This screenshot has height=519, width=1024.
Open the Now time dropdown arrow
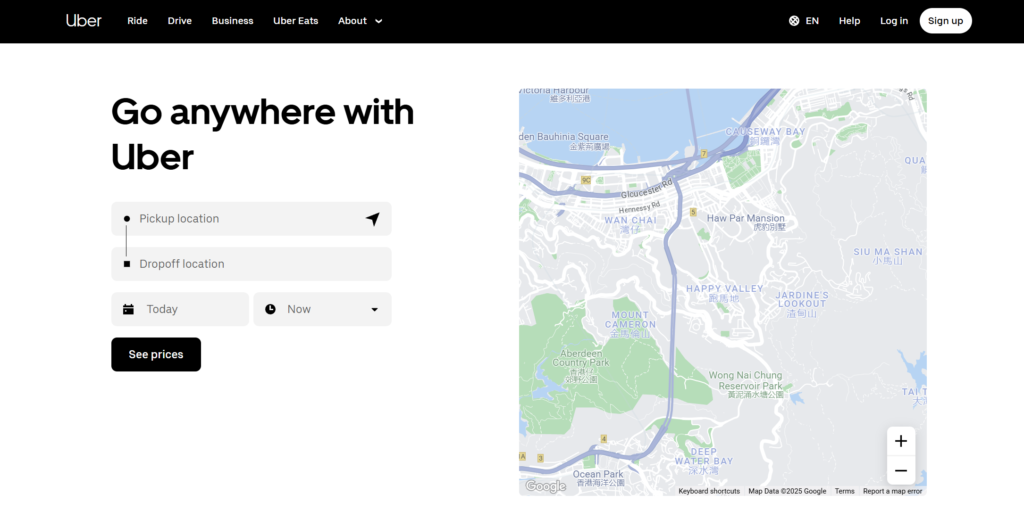[375, 310]
